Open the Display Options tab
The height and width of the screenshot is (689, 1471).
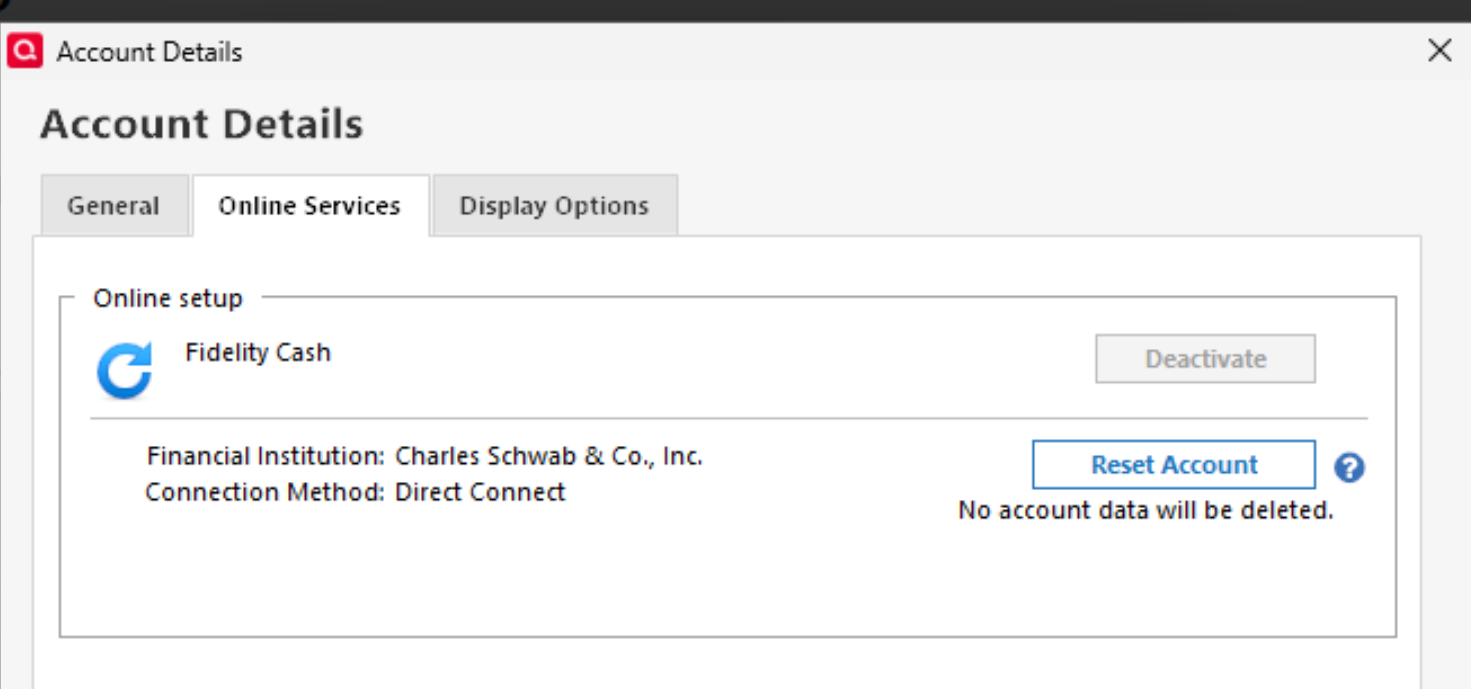pos(554,206)
